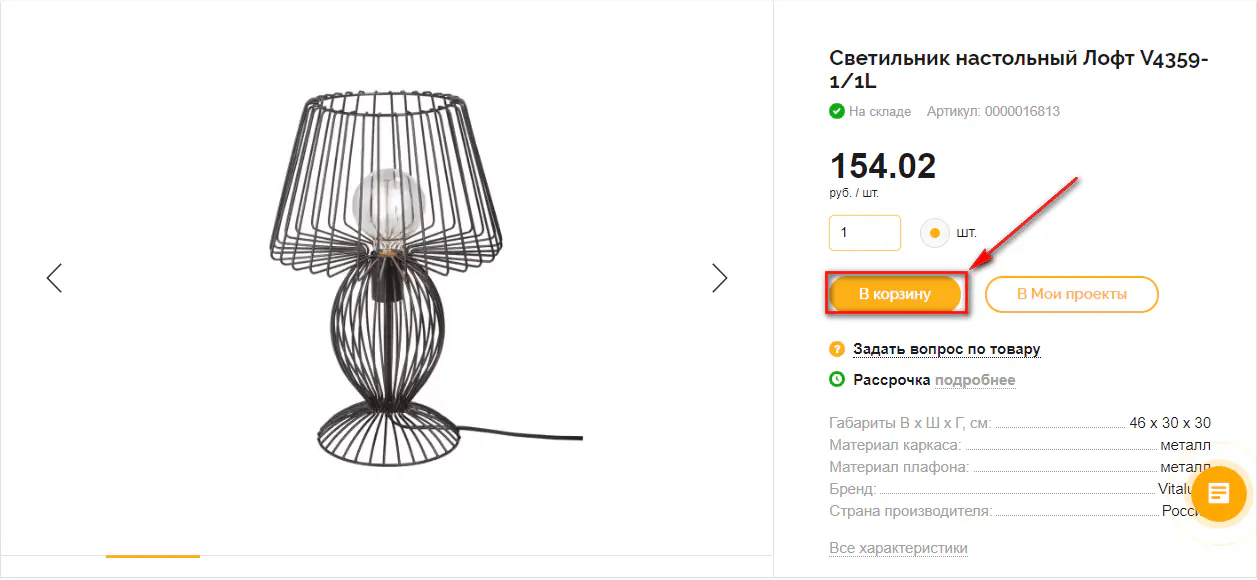Show the next product image
Screen dimensions: 1257x580
coord(719,278)
